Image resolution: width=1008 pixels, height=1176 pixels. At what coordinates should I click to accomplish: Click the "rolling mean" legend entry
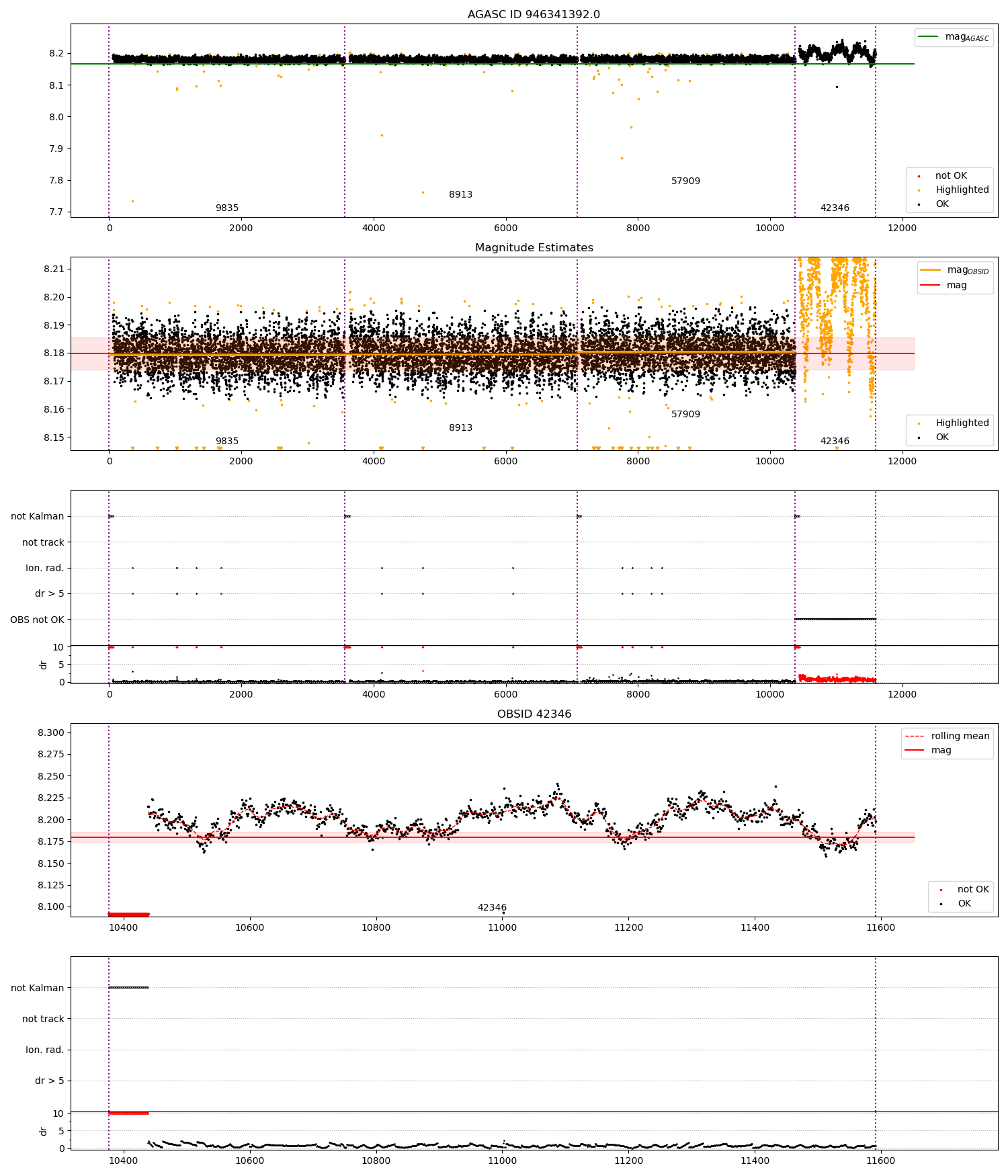(x=948, y=736)
